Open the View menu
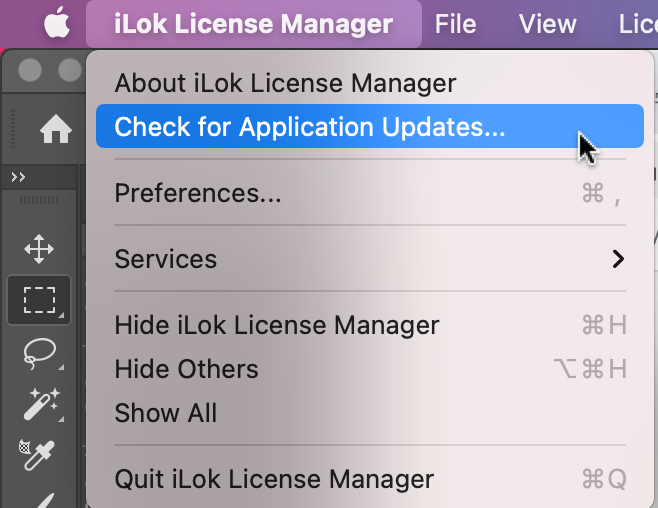 tap(547, 23)
